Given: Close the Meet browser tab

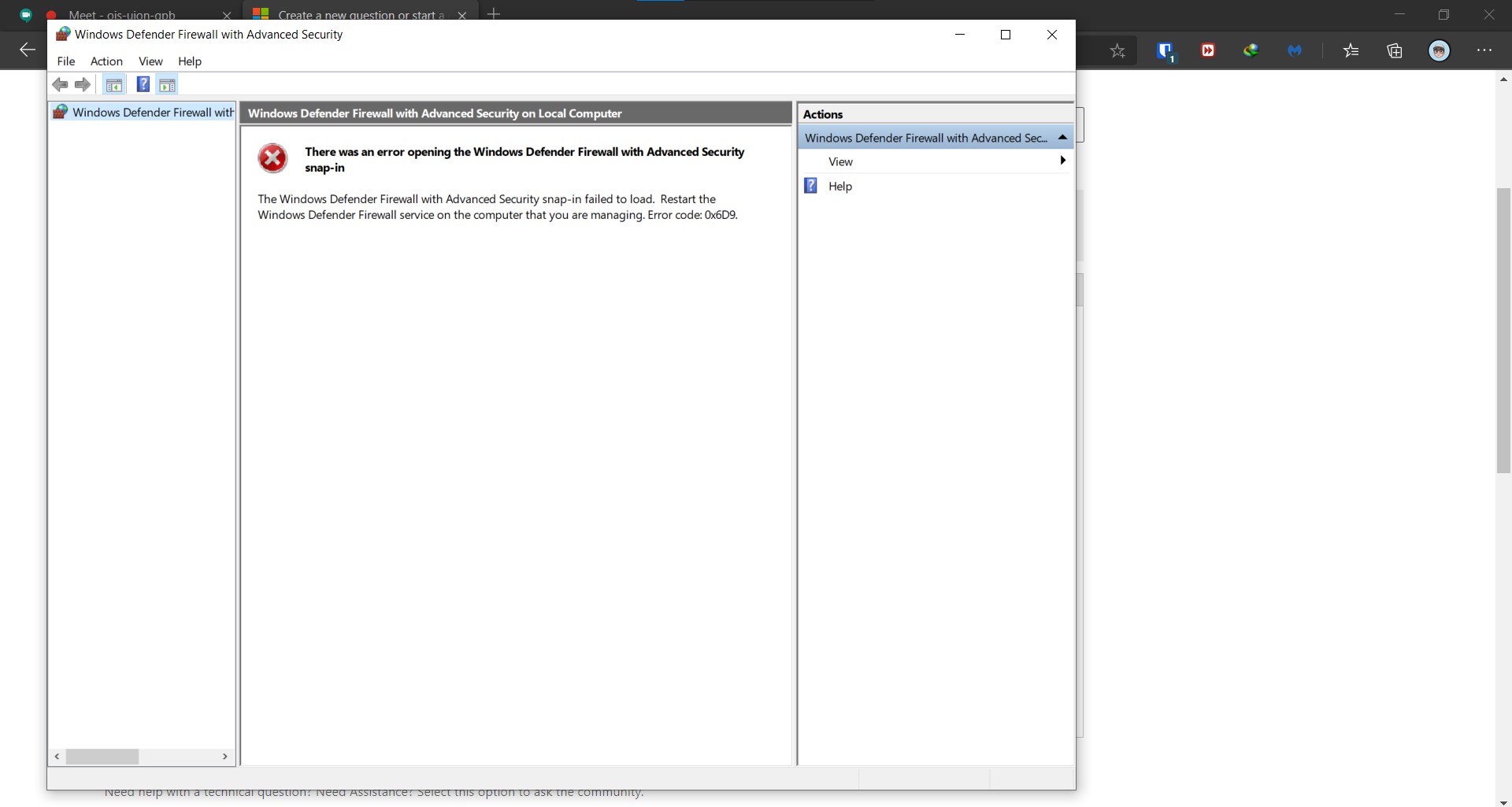Looking at the screenshot, I should click(227, 15).
